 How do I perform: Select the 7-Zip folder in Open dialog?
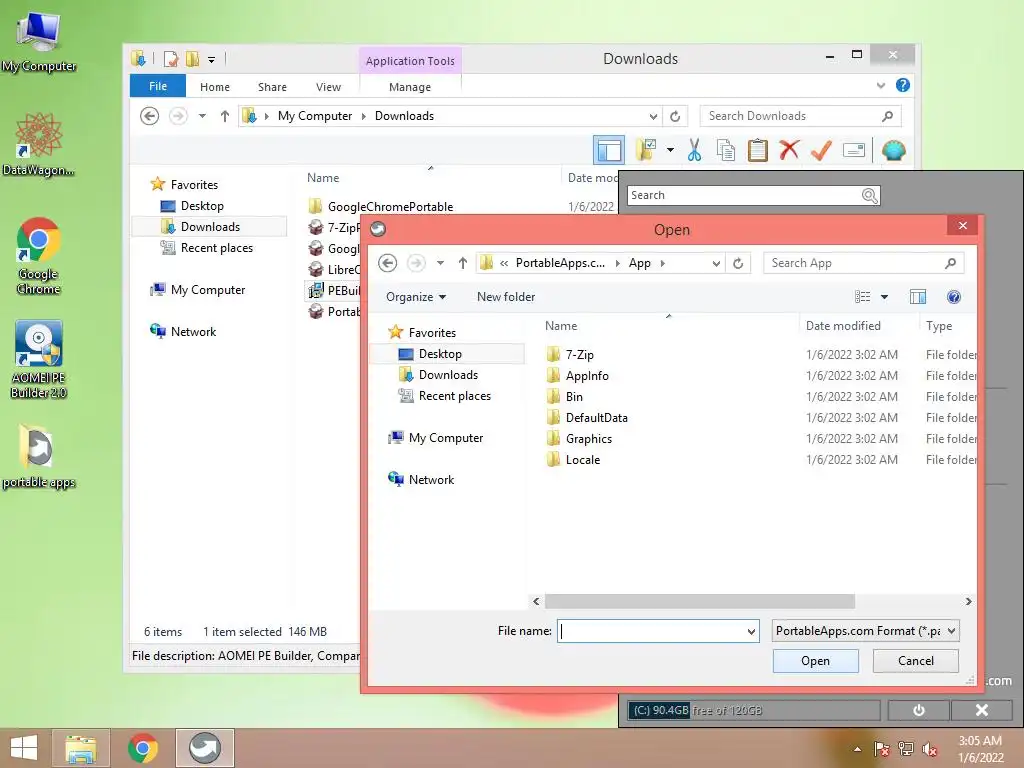pos(579,355)
